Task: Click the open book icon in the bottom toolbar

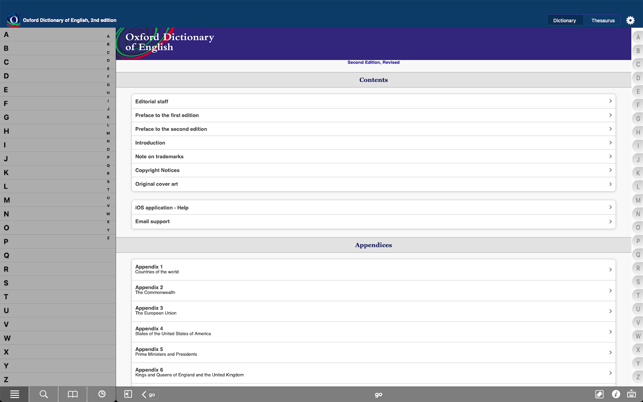Action: click(x=73, y=394)
